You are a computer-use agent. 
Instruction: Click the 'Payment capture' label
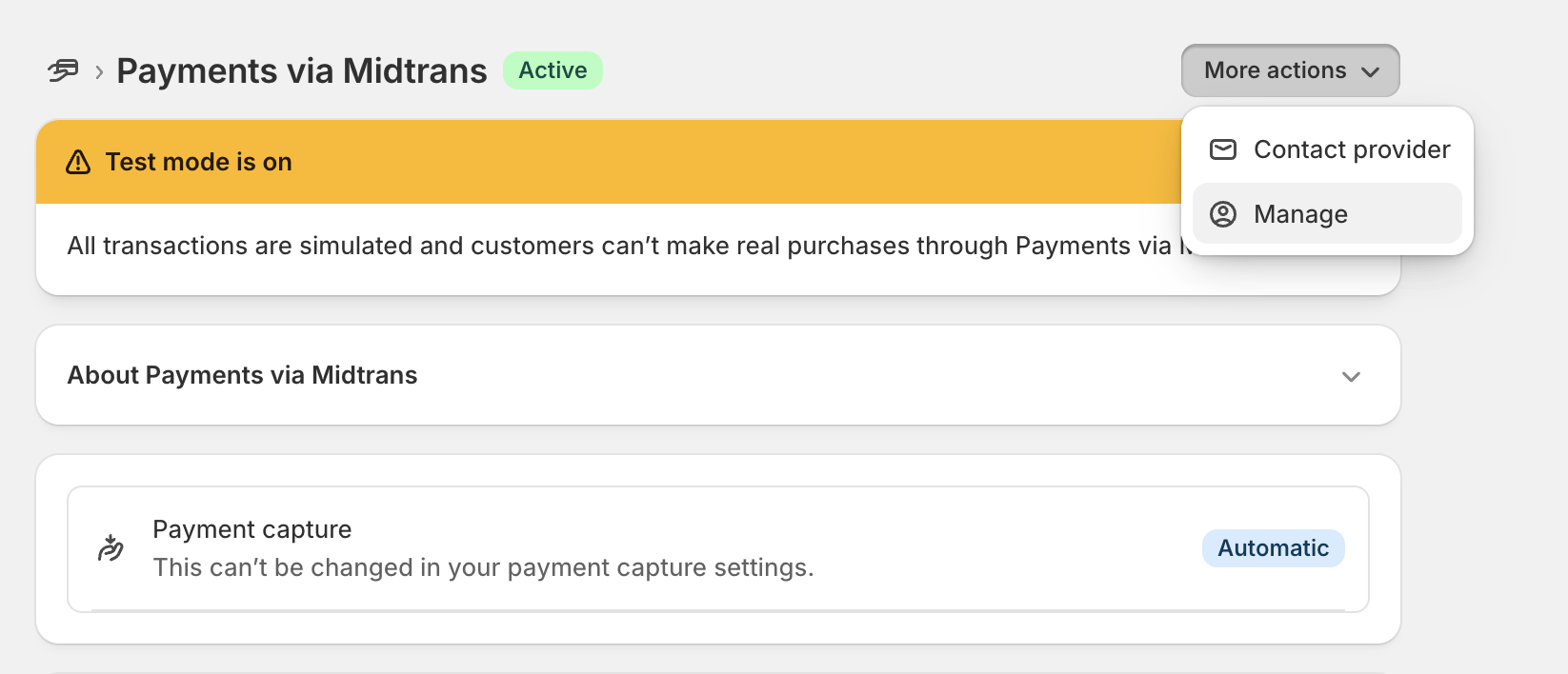point(251,529)
